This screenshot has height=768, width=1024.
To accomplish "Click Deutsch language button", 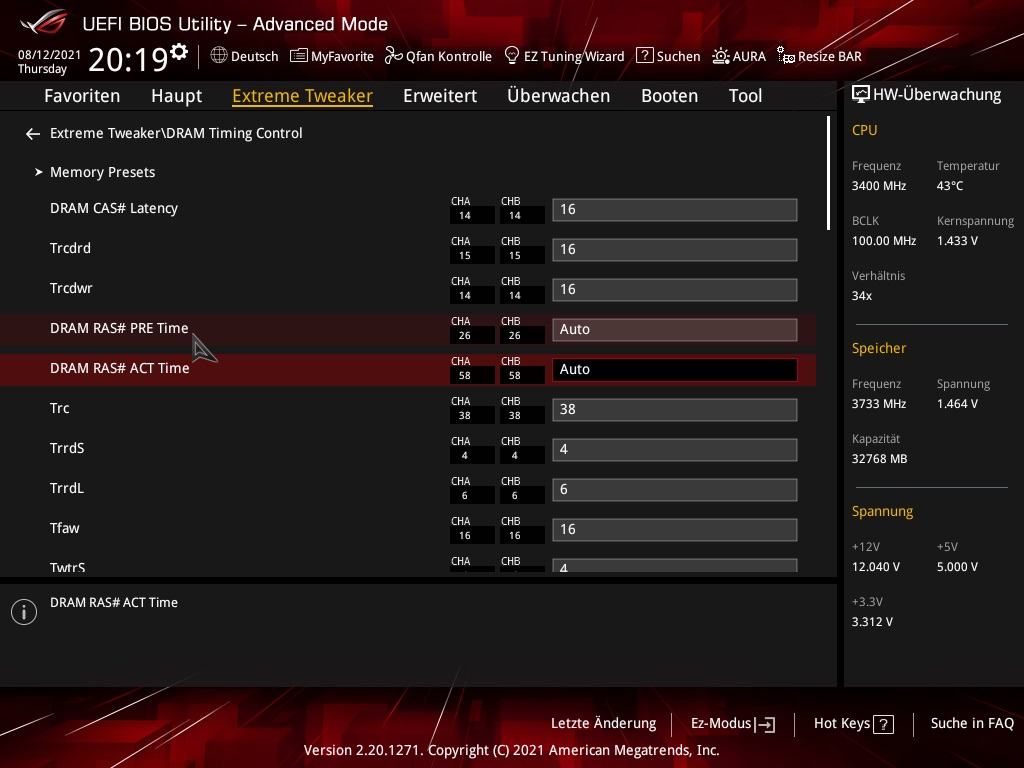I will click(x=255, y=57).
